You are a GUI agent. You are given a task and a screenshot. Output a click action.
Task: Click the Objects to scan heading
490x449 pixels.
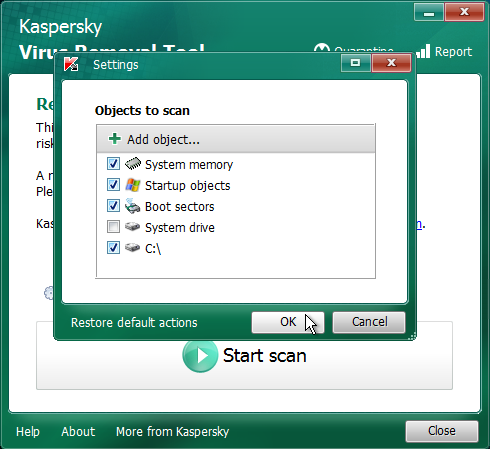[142, 111]
